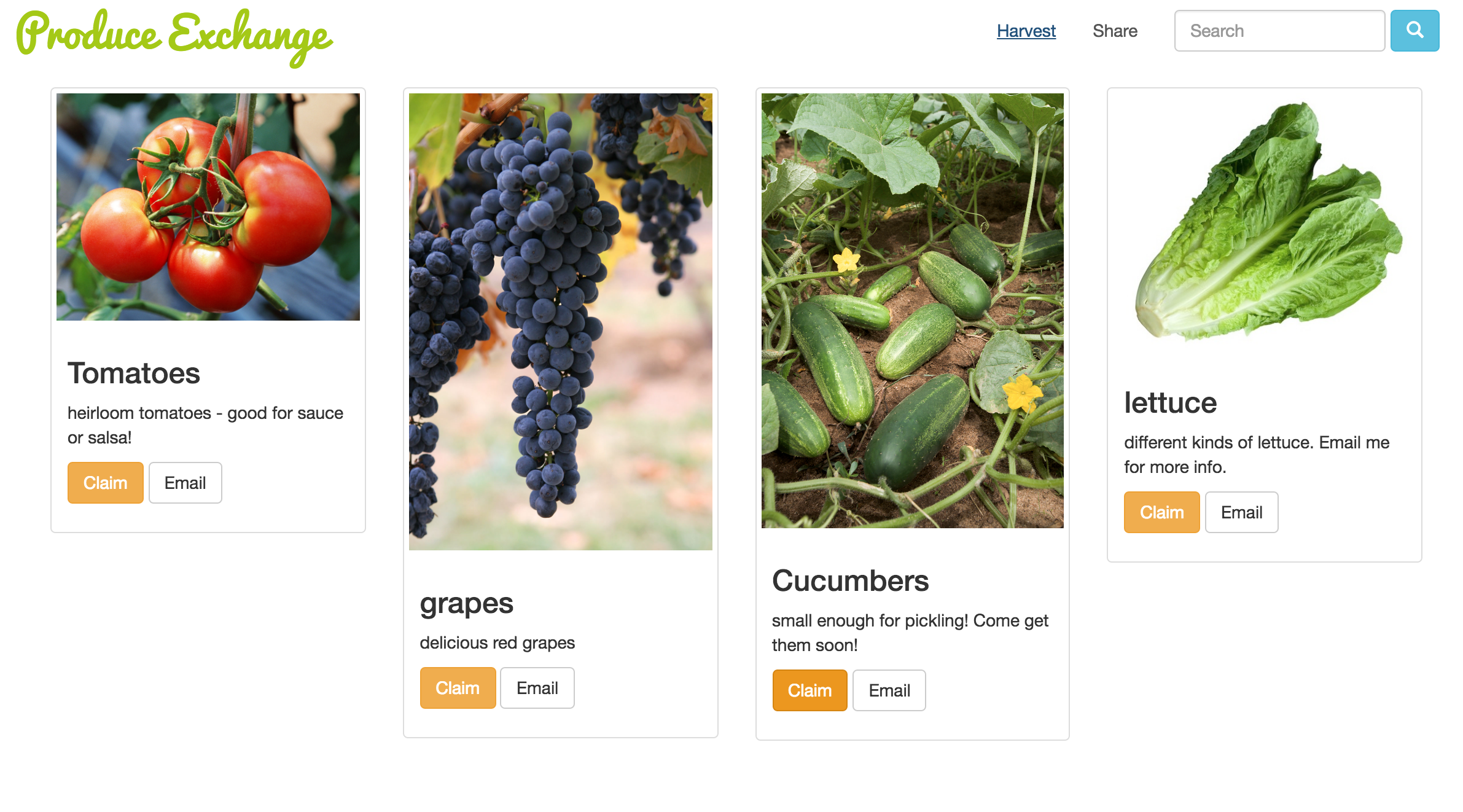
Task: Email the lettuce owner
Action: pyautogui.click(x=1241, y=512)
